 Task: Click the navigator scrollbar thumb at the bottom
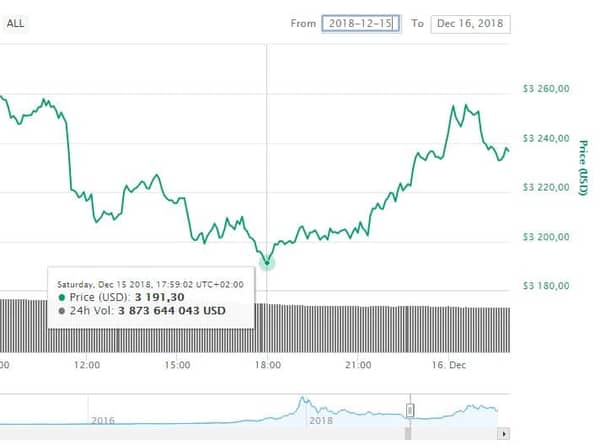coord(408,434)
